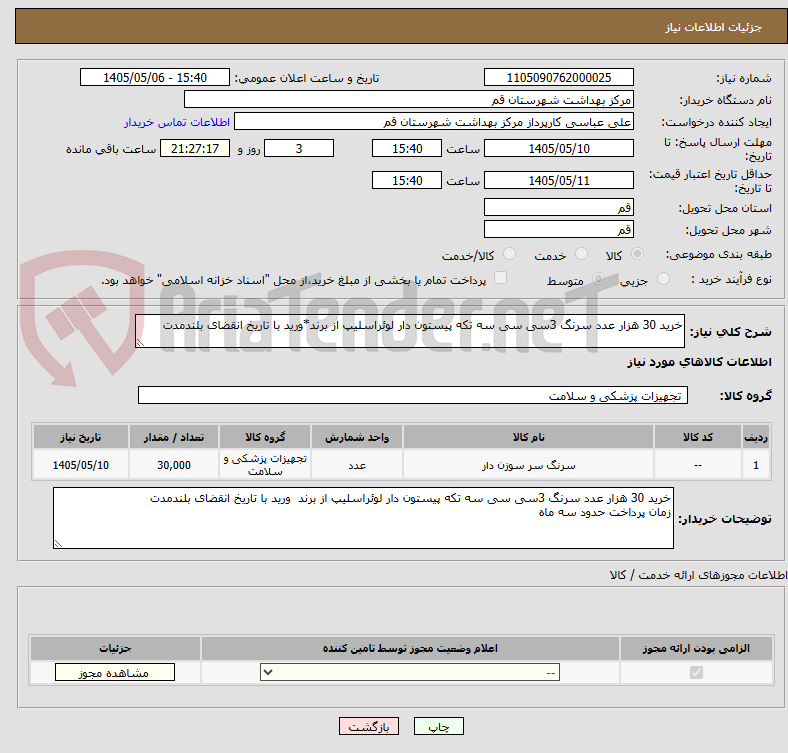Click the گروه کالا column header
This screenshot has width=788, height=753.
pyautogui.click(x=265, y=437)
